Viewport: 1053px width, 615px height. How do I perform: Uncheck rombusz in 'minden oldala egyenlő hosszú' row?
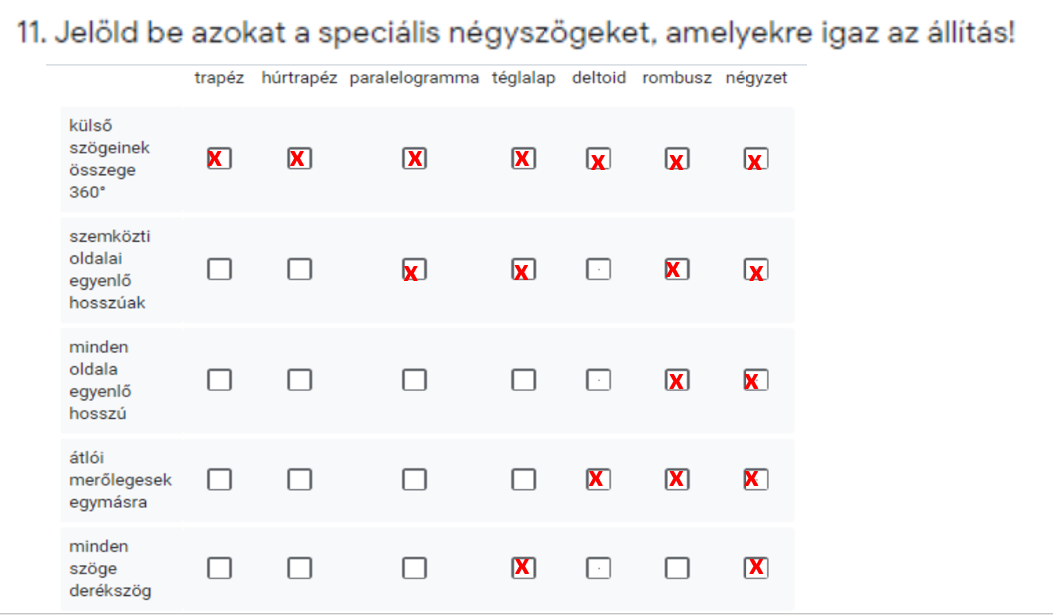pyautogui.click(x=677, y=380)
